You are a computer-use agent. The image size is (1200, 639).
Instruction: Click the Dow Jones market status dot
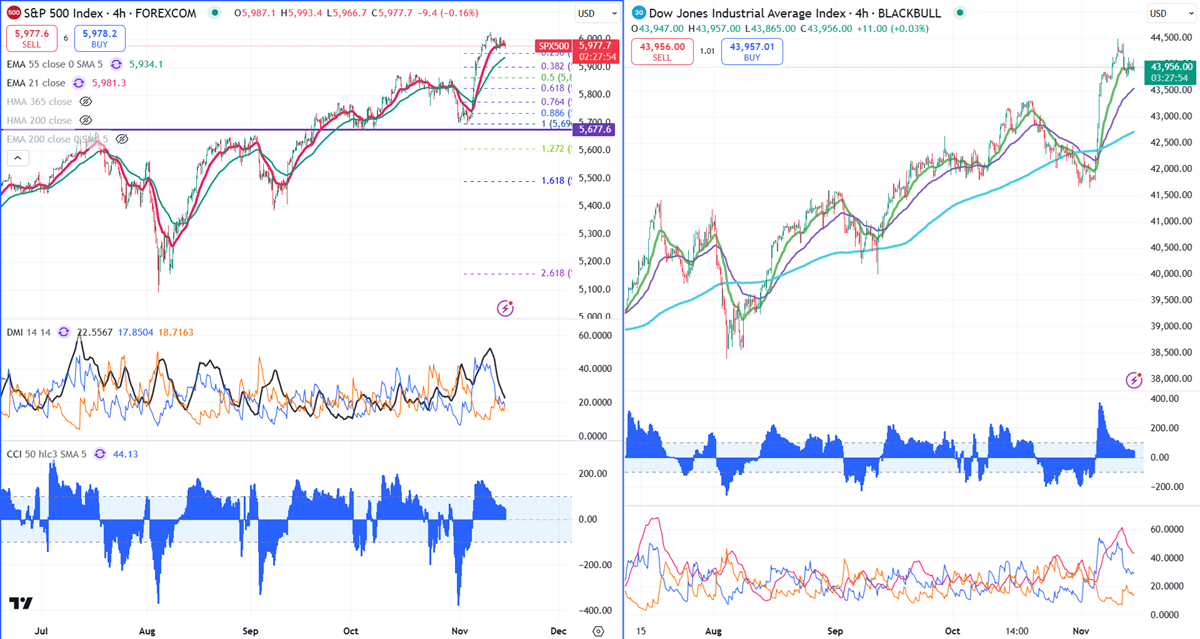click(x=959, y=14)
